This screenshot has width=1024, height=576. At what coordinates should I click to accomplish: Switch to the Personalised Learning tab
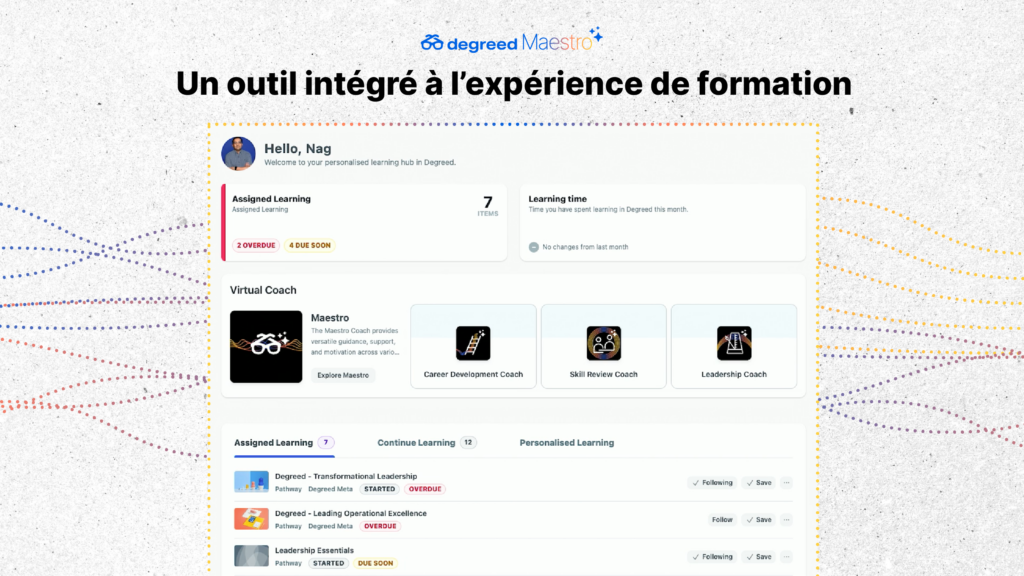pos(567,443)
